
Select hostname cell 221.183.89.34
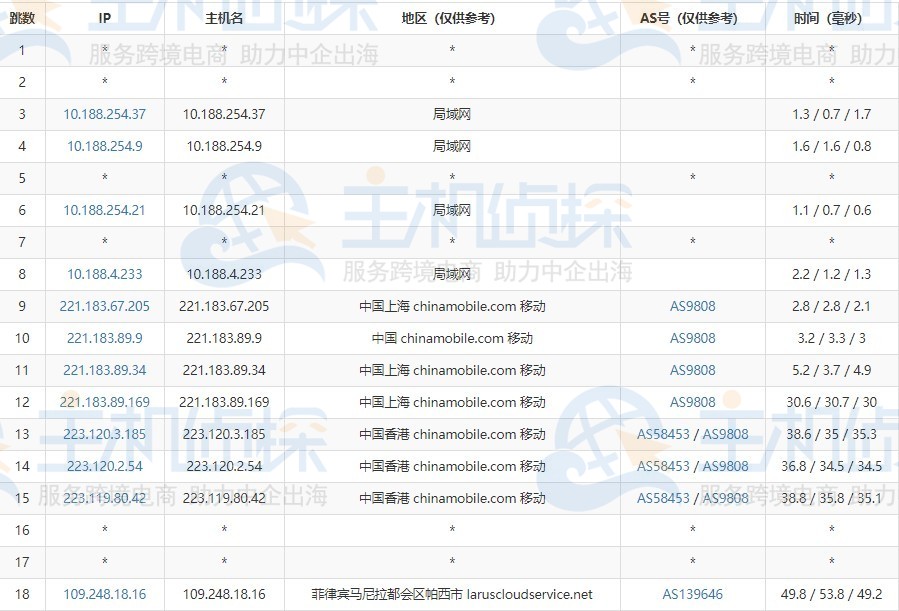[224, 370]
